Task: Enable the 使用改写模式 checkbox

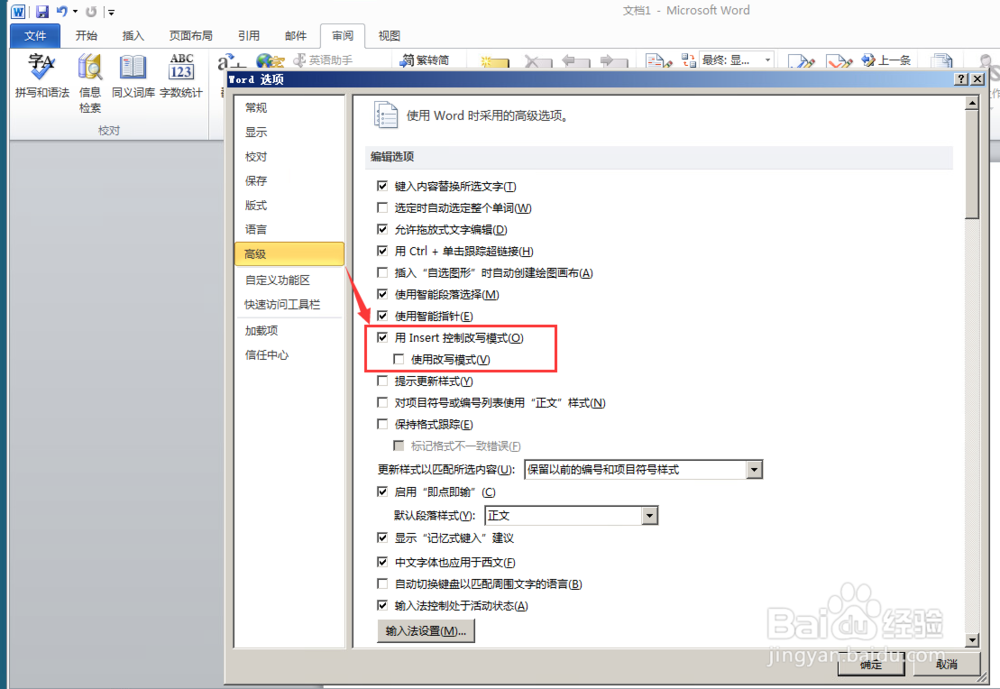Action: point(396,359)
